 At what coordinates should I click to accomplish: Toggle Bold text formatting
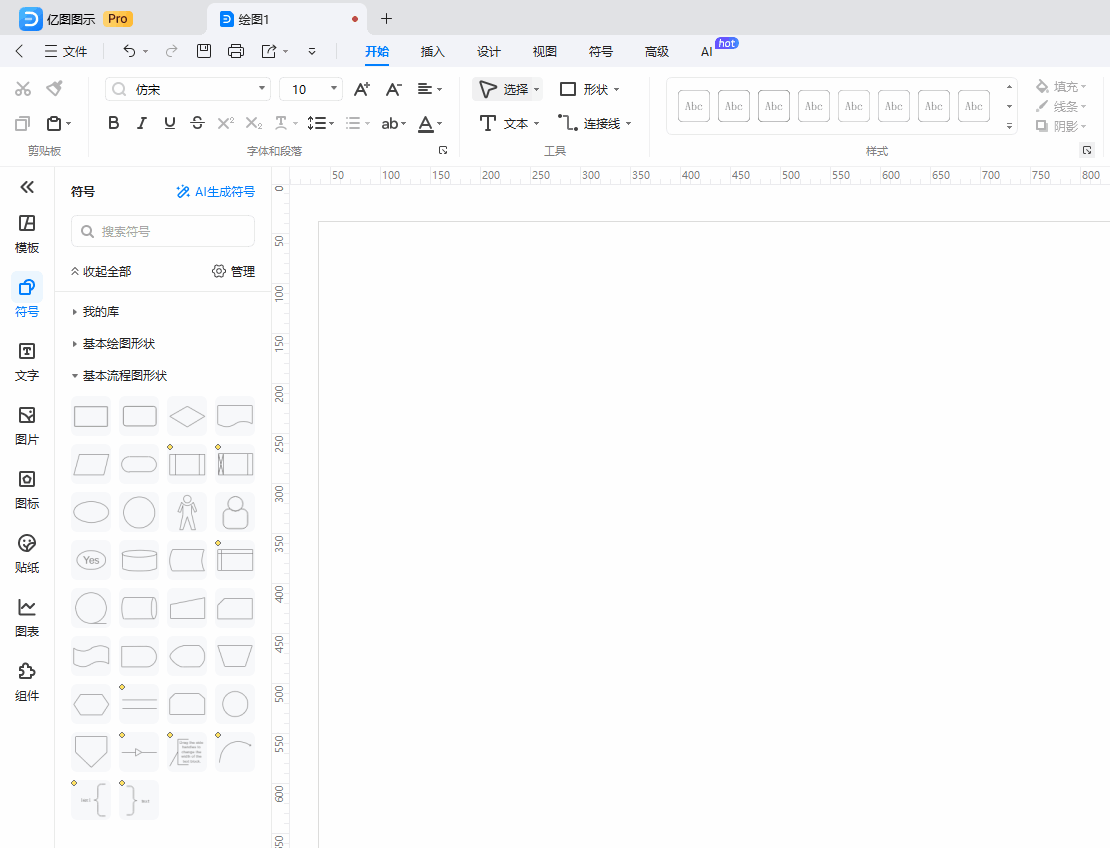point(113,123)
